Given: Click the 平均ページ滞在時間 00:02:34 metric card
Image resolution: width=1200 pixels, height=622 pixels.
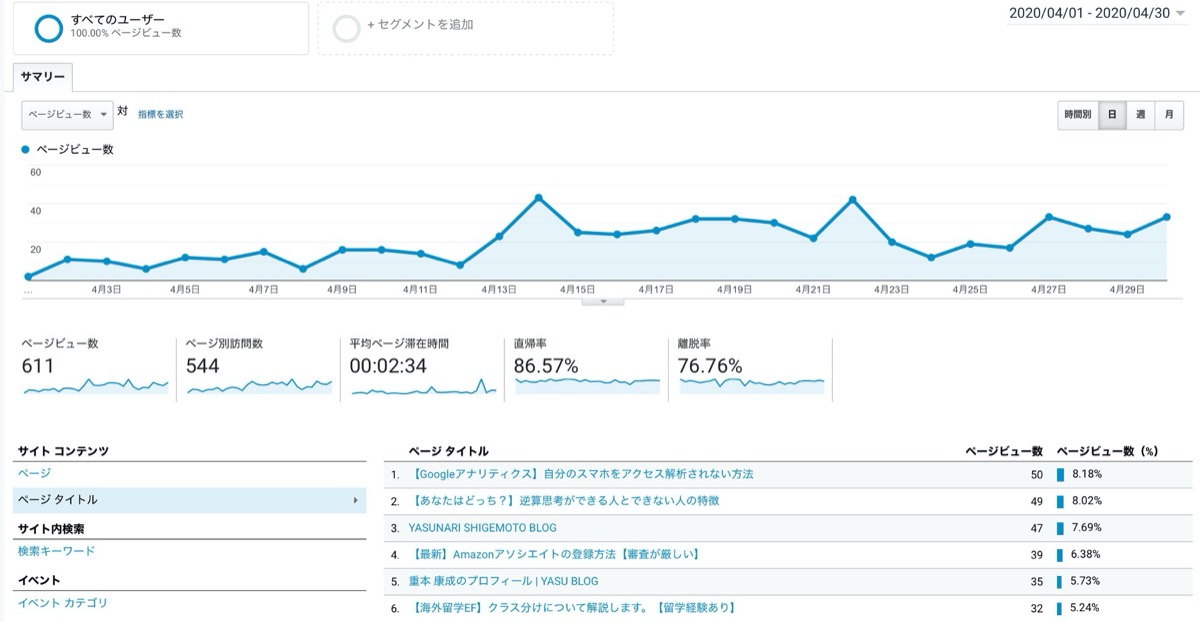Looking at the screenshot, I should [423, 368].
